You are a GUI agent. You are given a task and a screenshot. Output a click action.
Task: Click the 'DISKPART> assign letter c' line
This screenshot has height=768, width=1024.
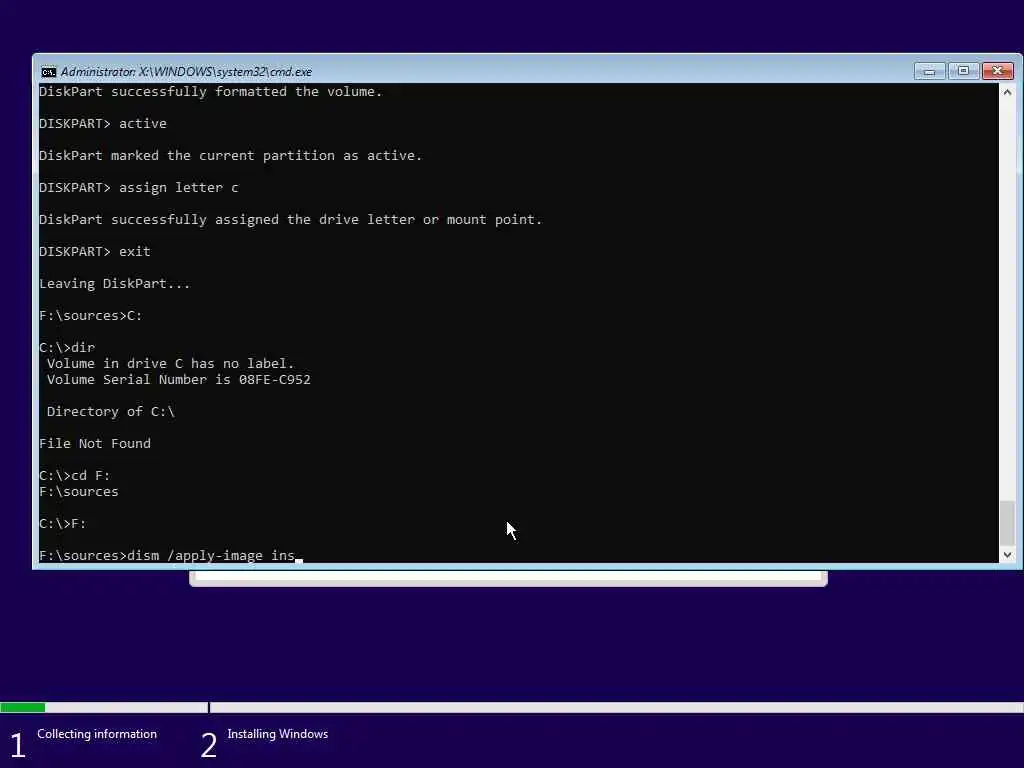[x=138, y=187]
